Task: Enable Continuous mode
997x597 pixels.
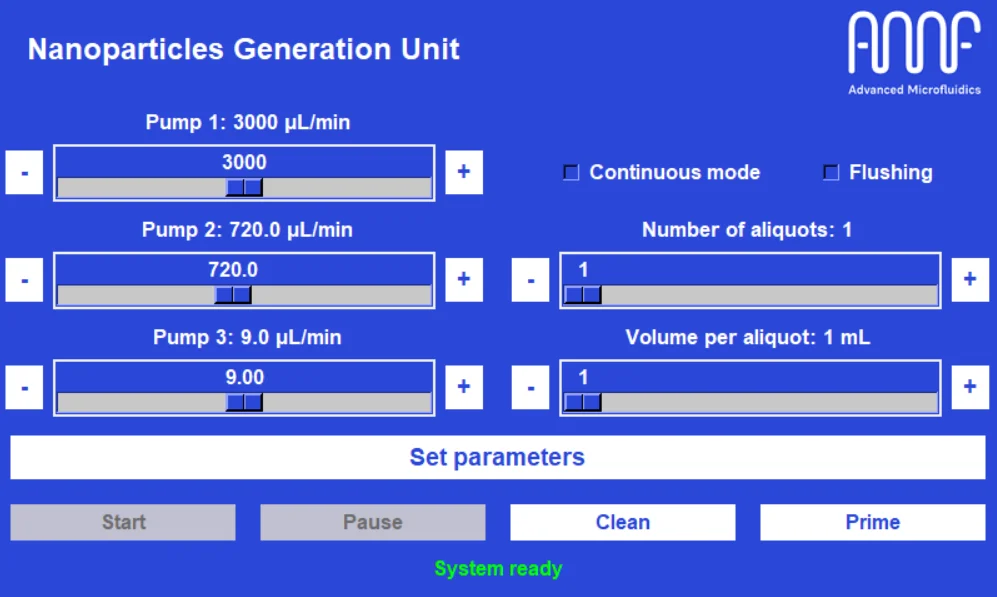Action: coord(571,172)
